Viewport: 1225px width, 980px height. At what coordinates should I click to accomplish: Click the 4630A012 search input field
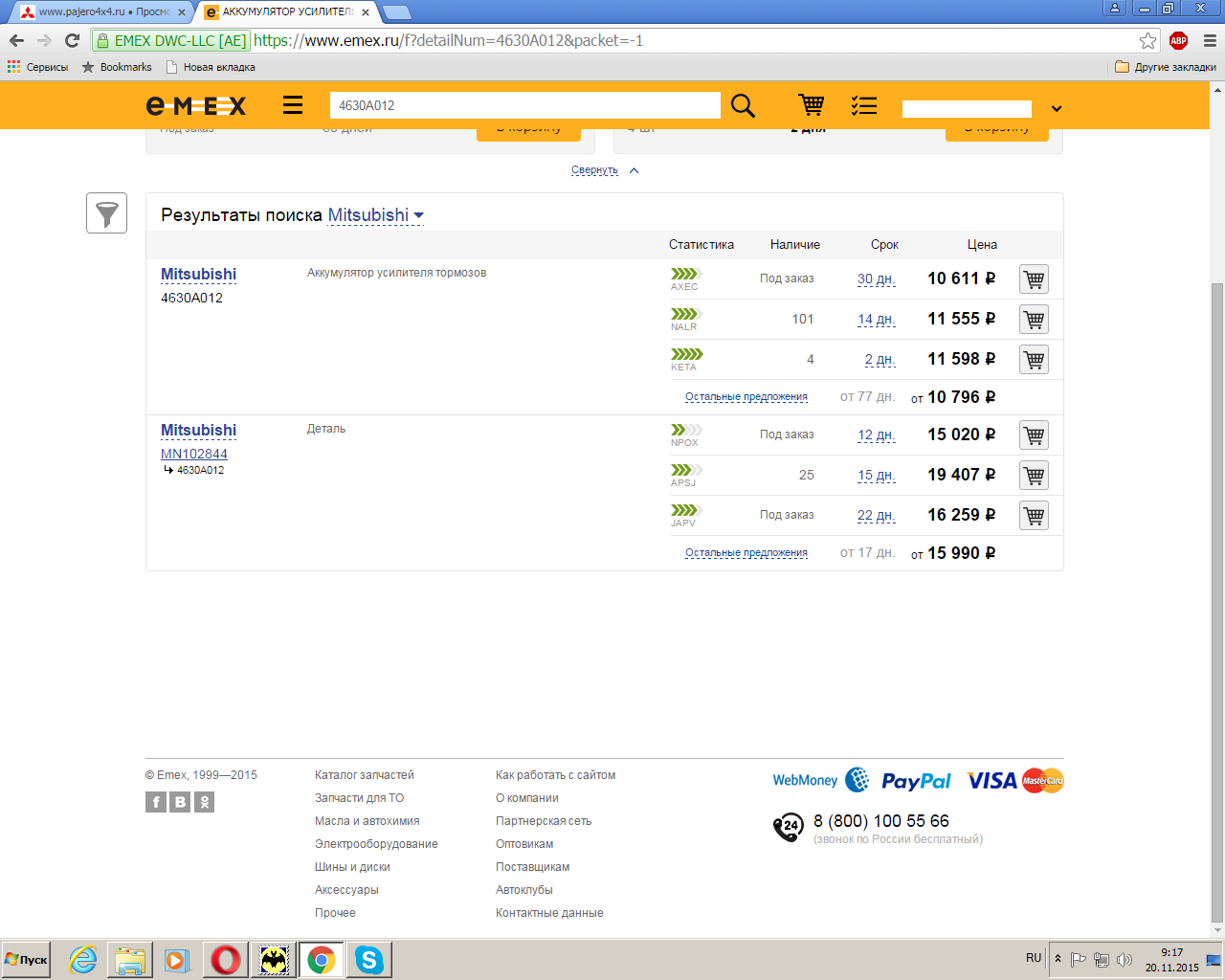click(524, 105)
